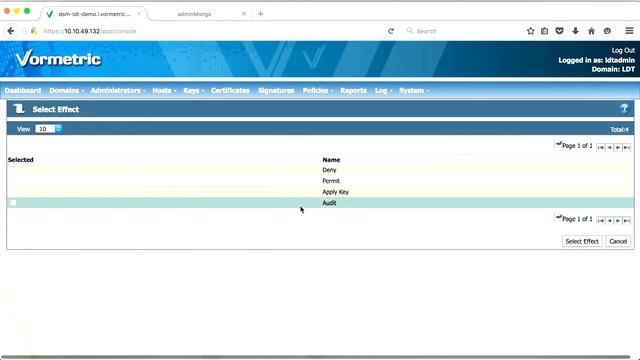Open the downloads arrow icon
This screenshot has width=640, height=360.
coord(575,31)
